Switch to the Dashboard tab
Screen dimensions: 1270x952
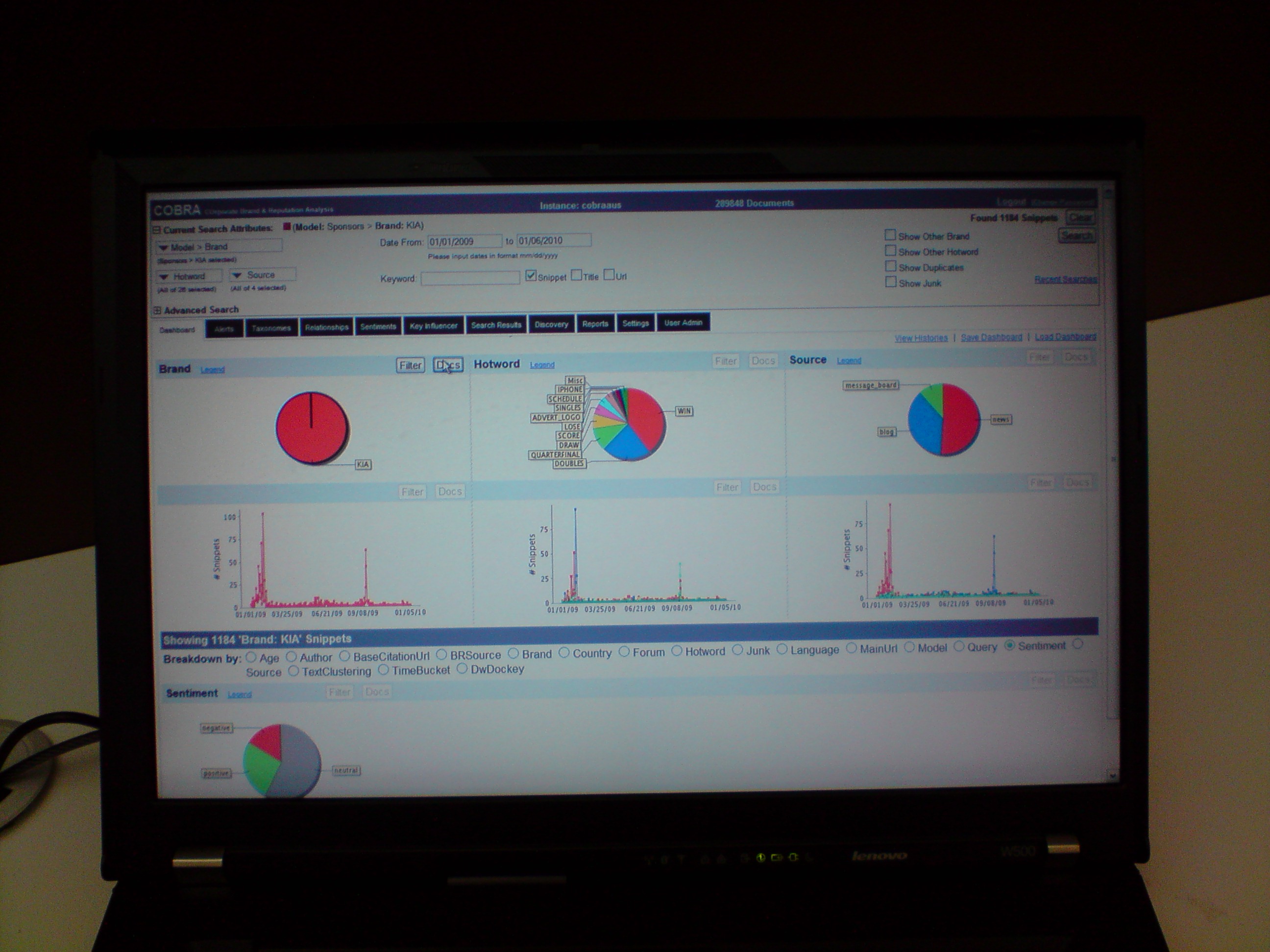(177, 330)
